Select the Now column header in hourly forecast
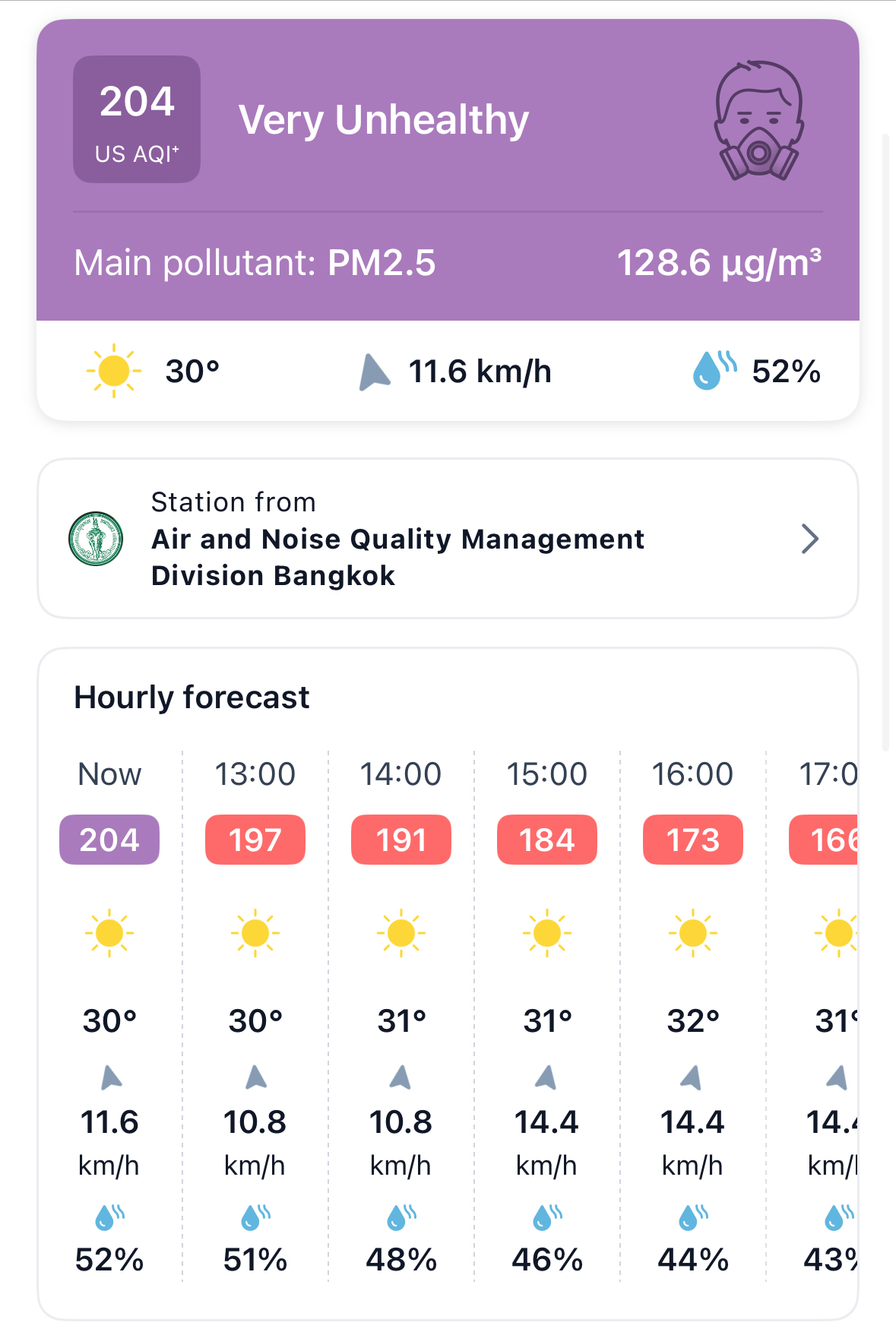 point(109,774)
